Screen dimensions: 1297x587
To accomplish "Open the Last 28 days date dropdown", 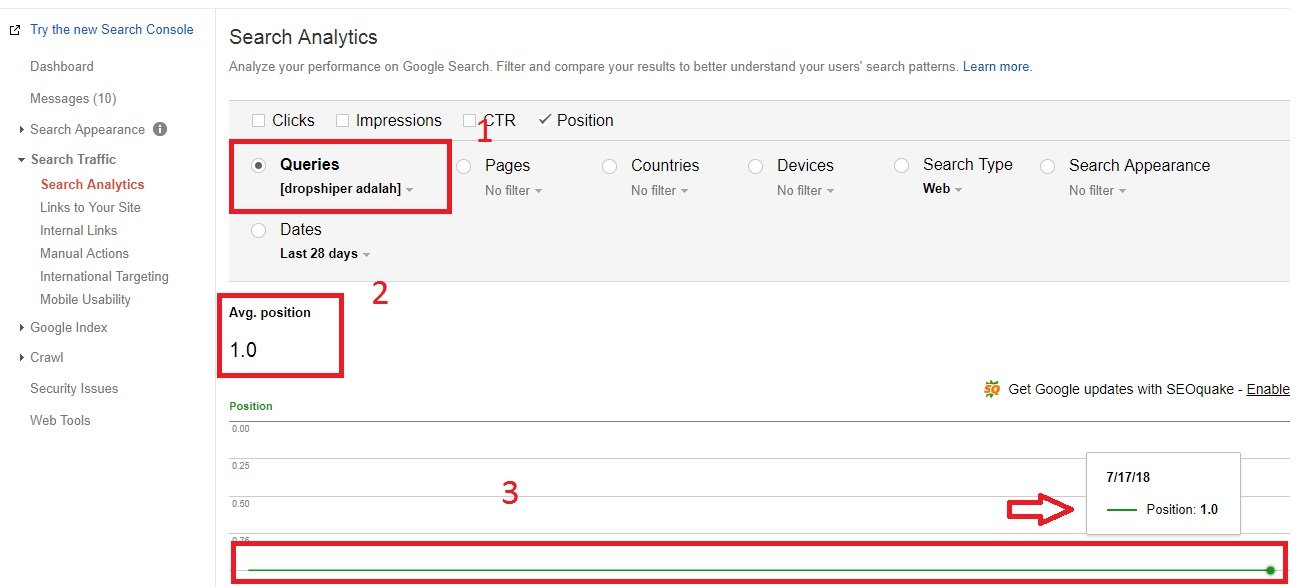I will click(x=324, y=254).
